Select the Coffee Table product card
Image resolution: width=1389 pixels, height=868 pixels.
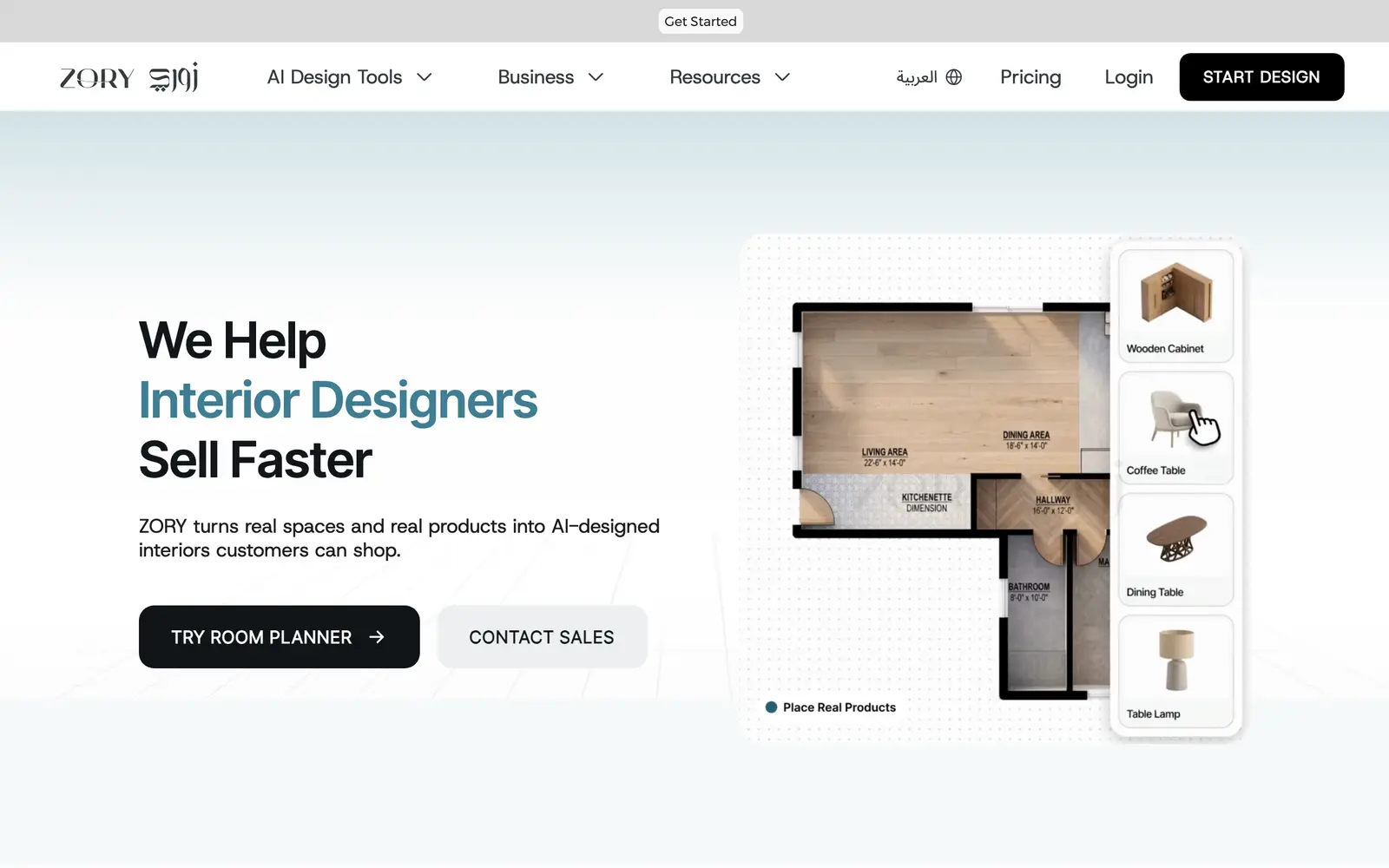pos(1175,428)
